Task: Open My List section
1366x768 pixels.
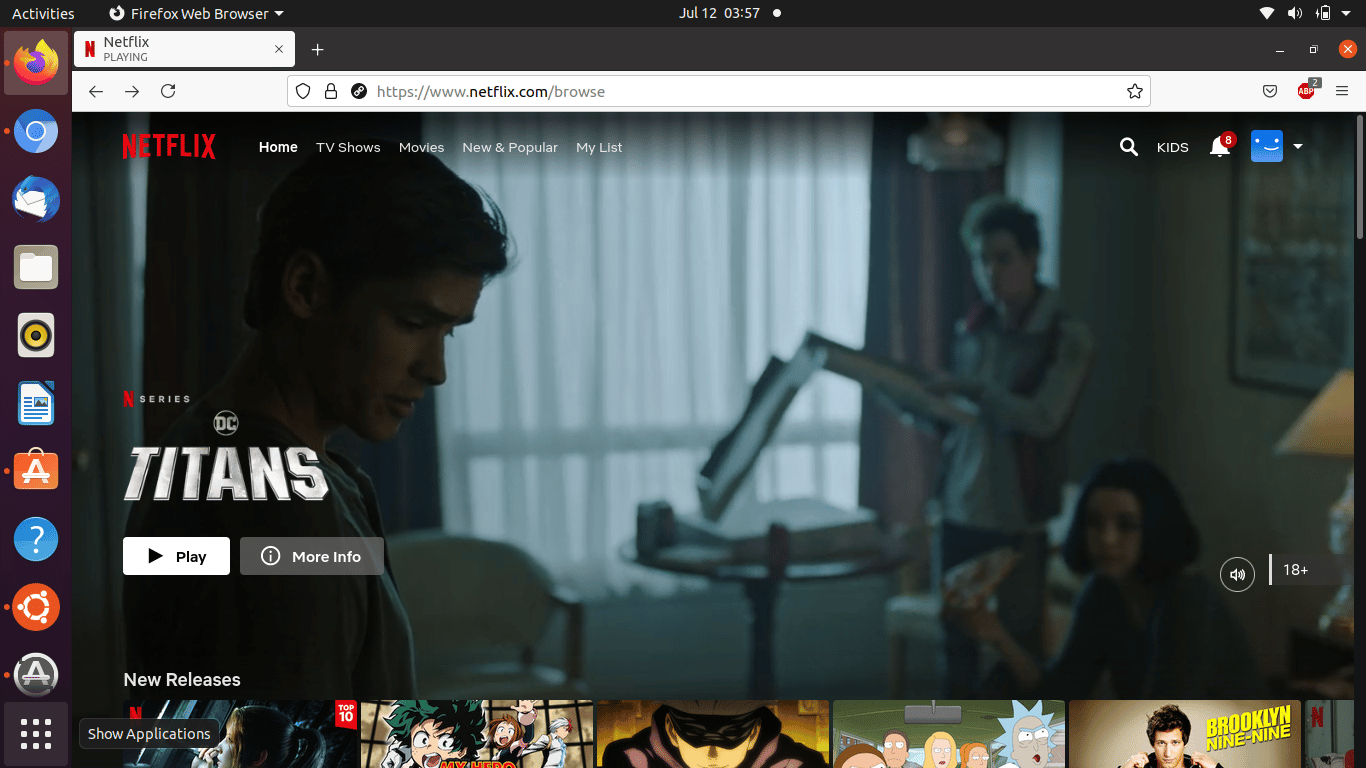Action: [x=599, y=147]
